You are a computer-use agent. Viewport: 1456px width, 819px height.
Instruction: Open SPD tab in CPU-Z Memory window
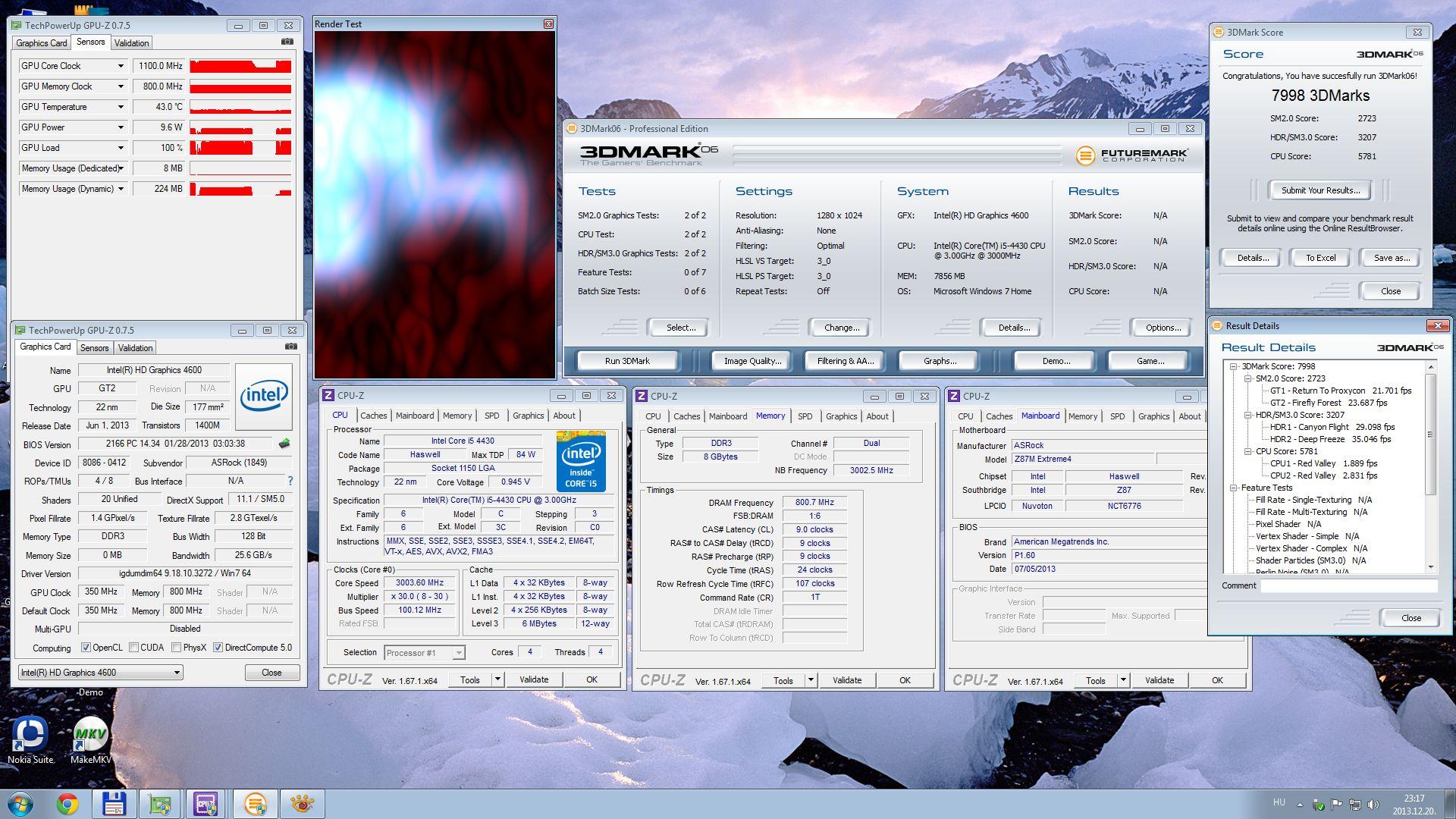coord(805,416)
